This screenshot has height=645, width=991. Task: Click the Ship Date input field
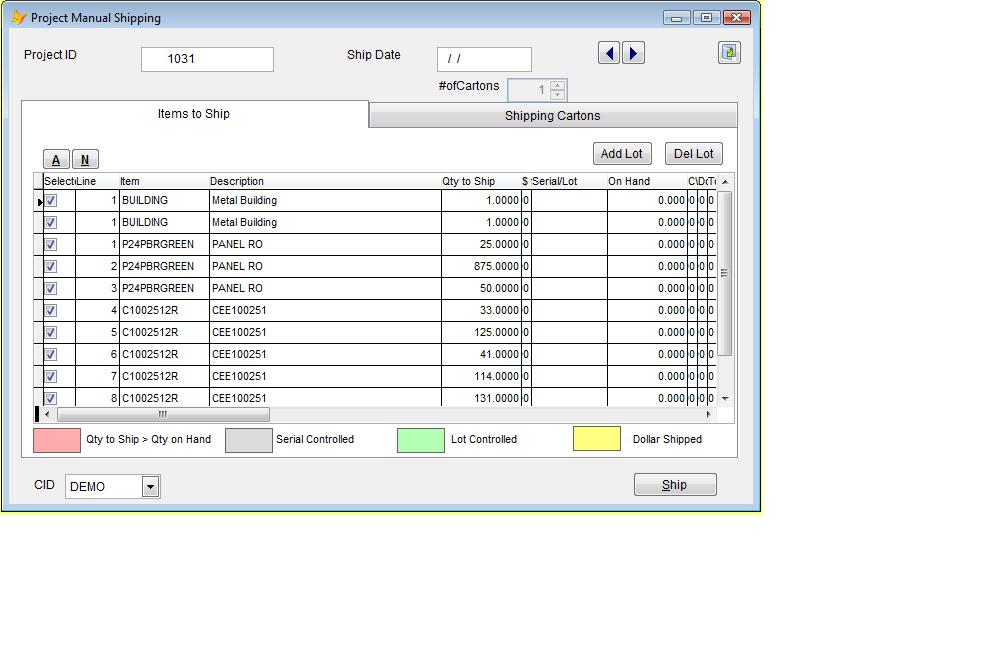tap(484, 59)
